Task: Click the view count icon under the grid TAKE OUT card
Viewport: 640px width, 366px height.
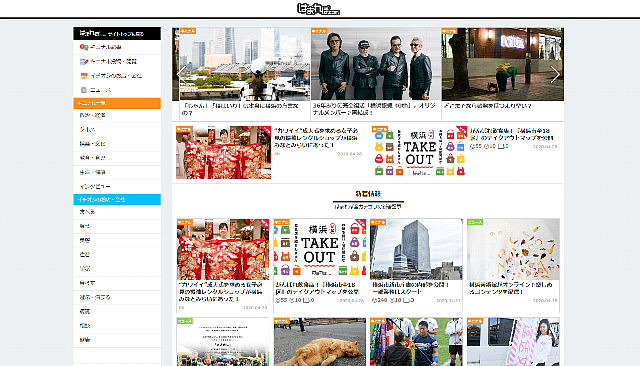Action: coord(278,300)
